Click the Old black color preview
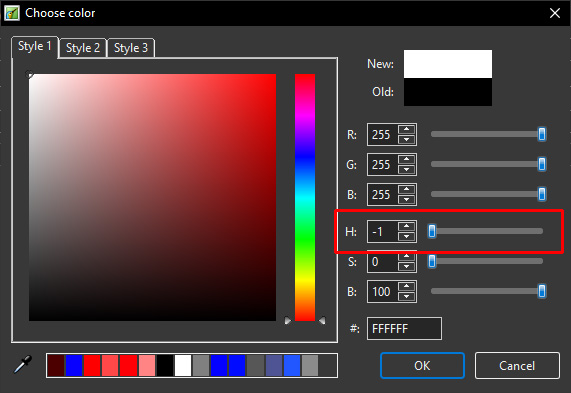571x393 pixels. click(448, 92)
